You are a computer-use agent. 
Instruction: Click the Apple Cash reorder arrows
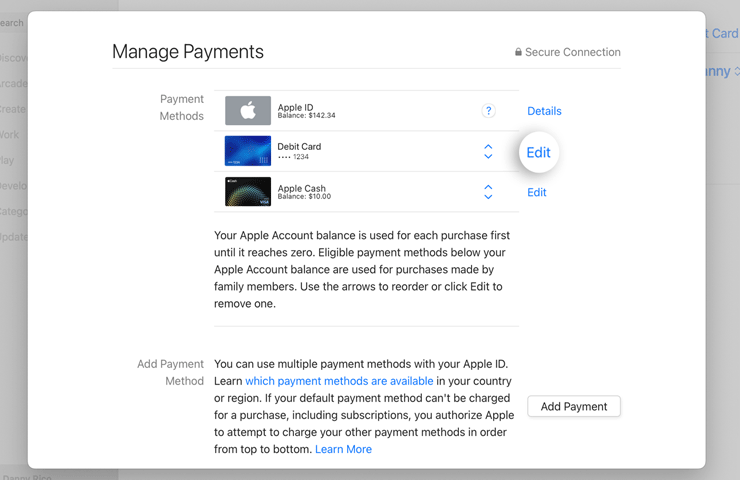[x=488, y=192]
